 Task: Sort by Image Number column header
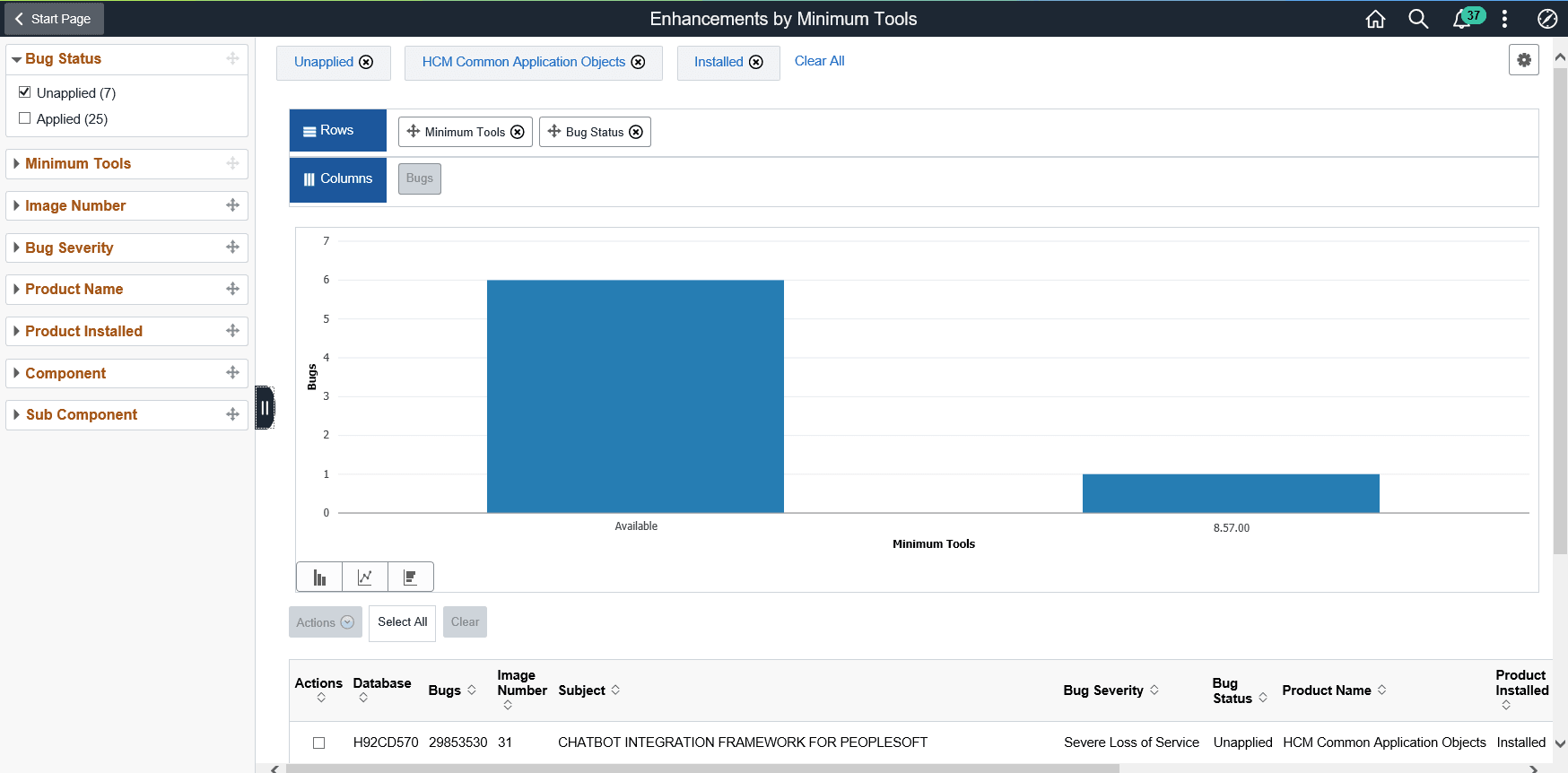click(521, 690)
